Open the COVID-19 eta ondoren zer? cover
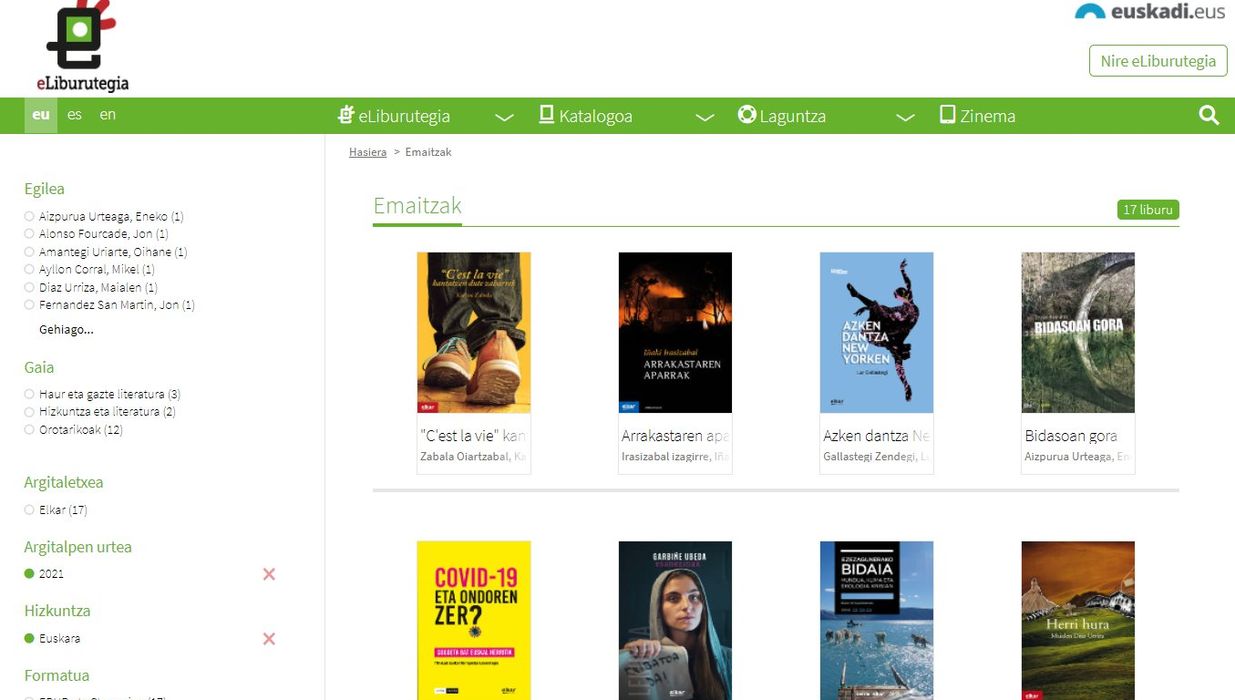This screenshot has width=1235, height=700. coord(474,620)
